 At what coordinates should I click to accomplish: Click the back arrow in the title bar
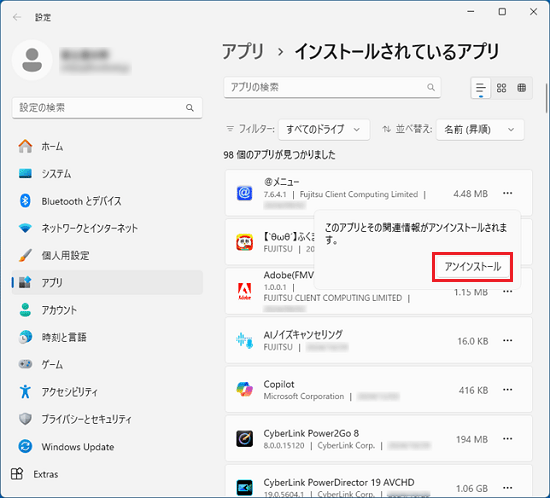(17, 17)
